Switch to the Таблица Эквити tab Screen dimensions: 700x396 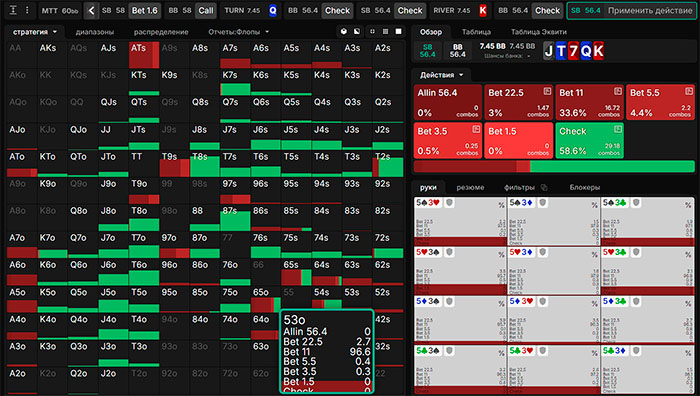[x=538, y=32]
